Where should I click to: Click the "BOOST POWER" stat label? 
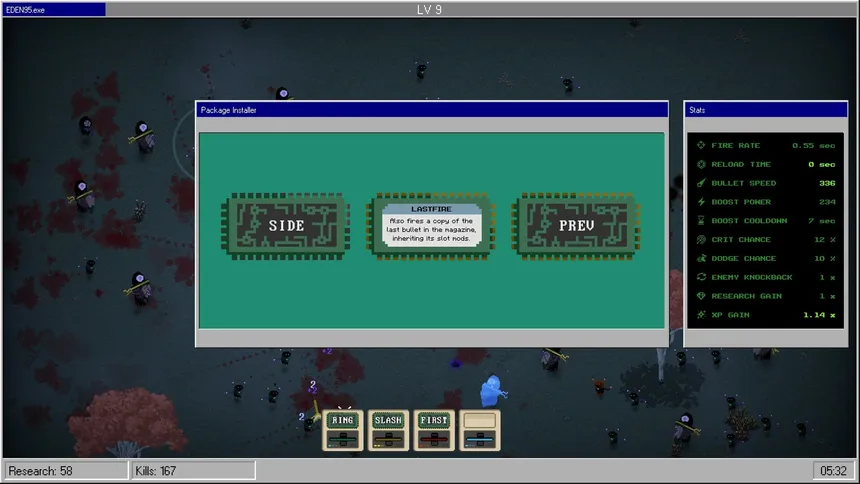pyautogui.click(x=741, y=202)
